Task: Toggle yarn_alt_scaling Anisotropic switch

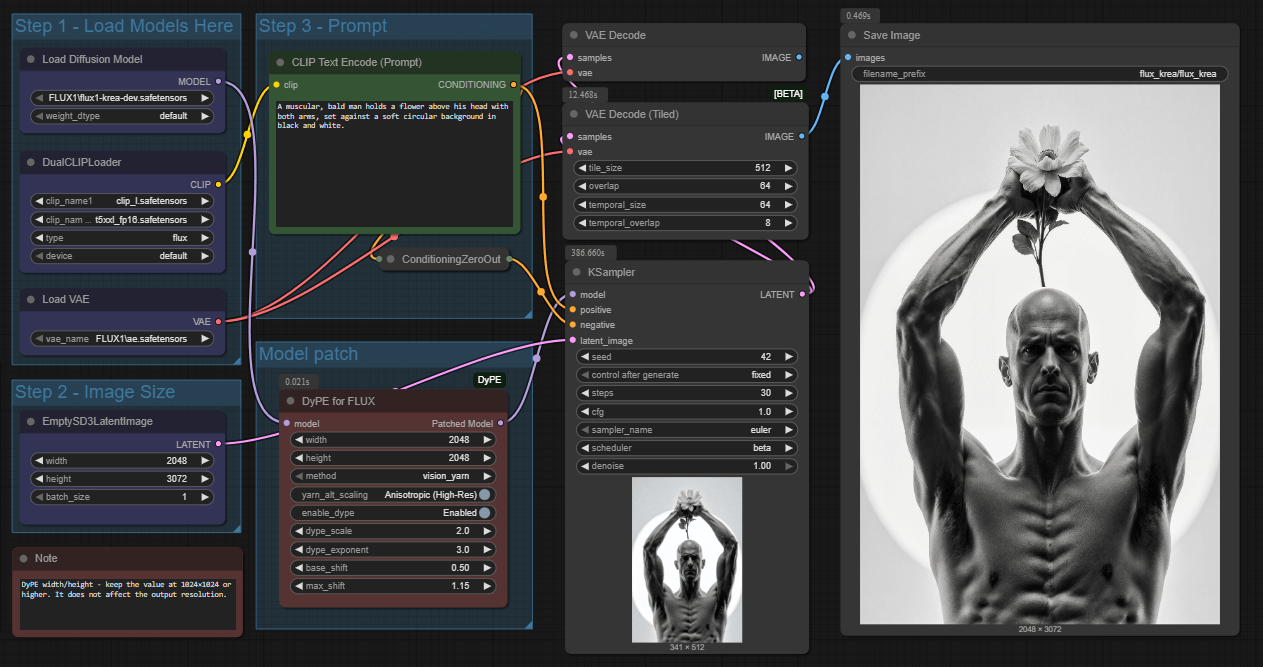Action: [485, 494]
